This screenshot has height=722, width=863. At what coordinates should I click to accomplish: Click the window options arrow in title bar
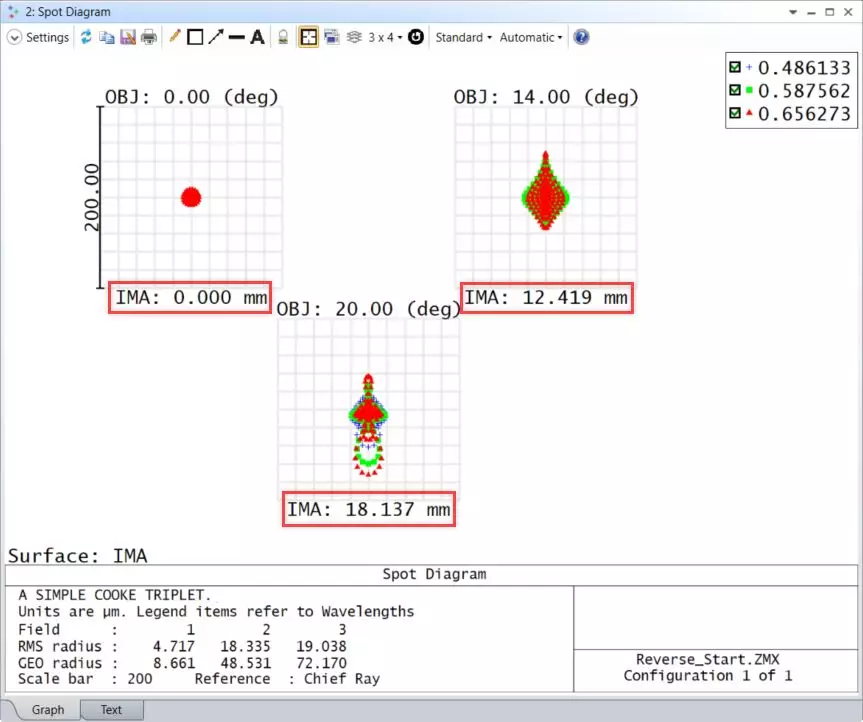(793, 12)
